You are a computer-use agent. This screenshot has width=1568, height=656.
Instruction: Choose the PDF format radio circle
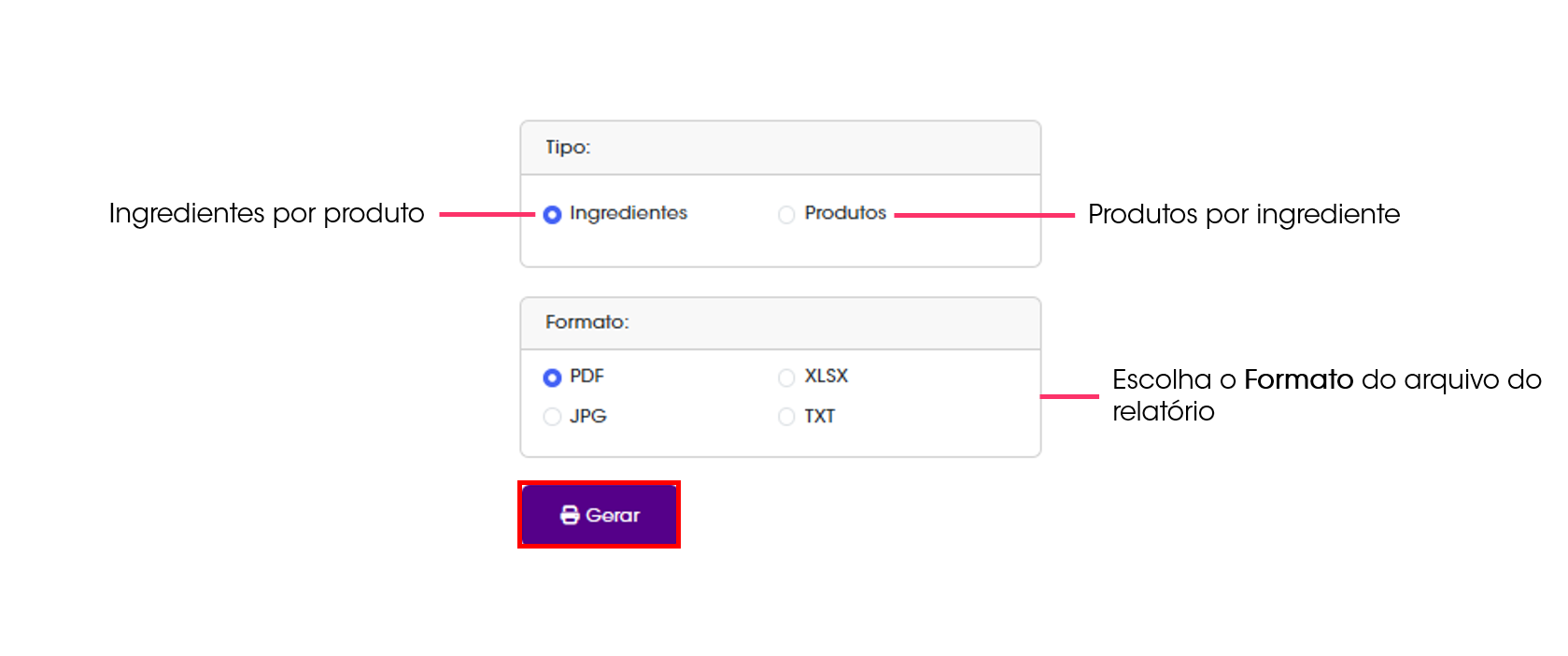(x=552, y=378)
